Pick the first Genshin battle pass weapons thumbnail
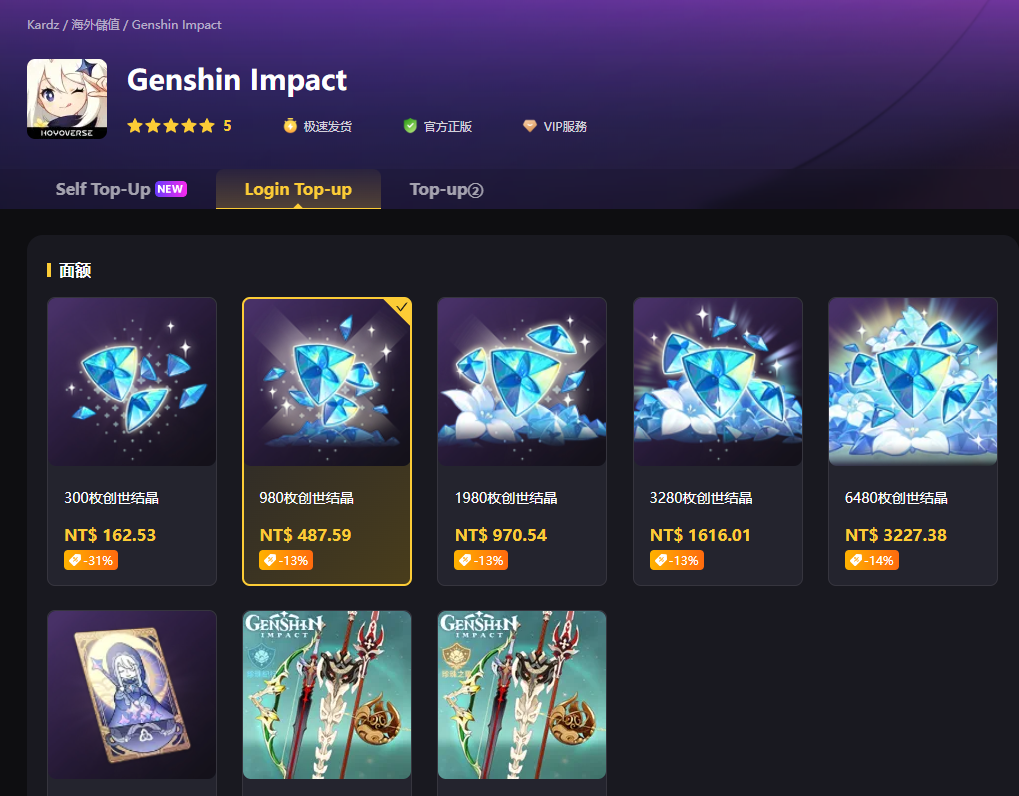 327,694
